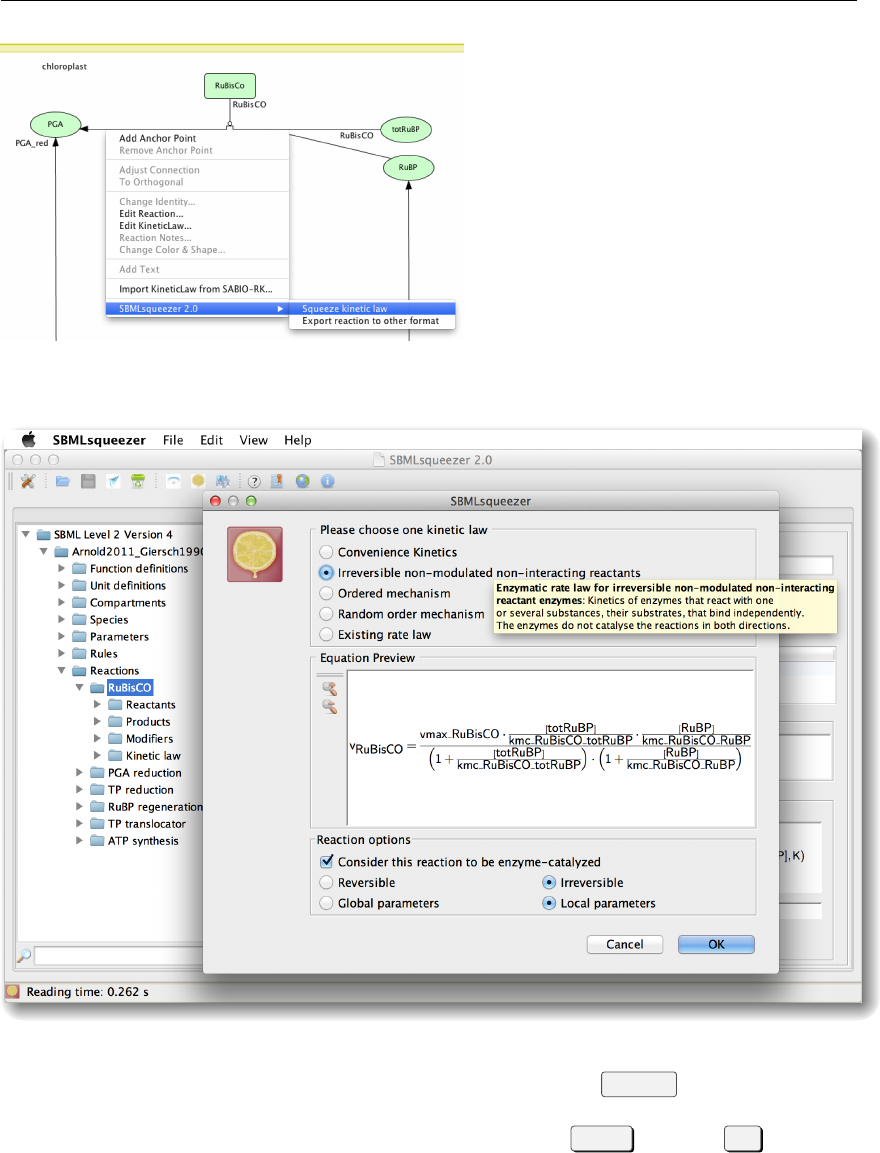Open preferences via the wrench toolbar icon
This screenshot has width=880, height=1153.
click(x=28, y=481)
